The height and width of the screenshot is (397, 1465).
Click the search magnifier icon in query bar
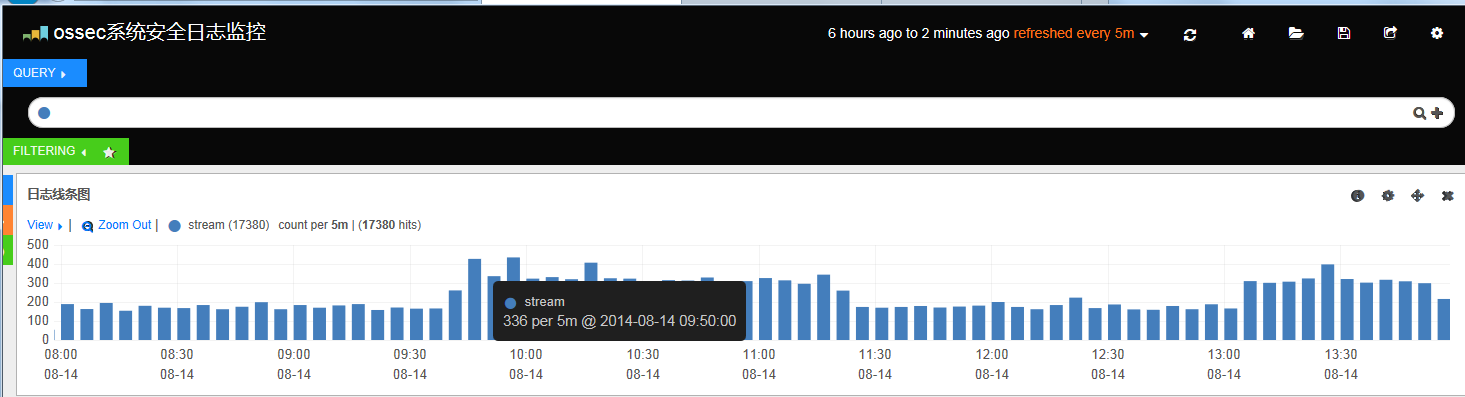[x=1418, y=113]
